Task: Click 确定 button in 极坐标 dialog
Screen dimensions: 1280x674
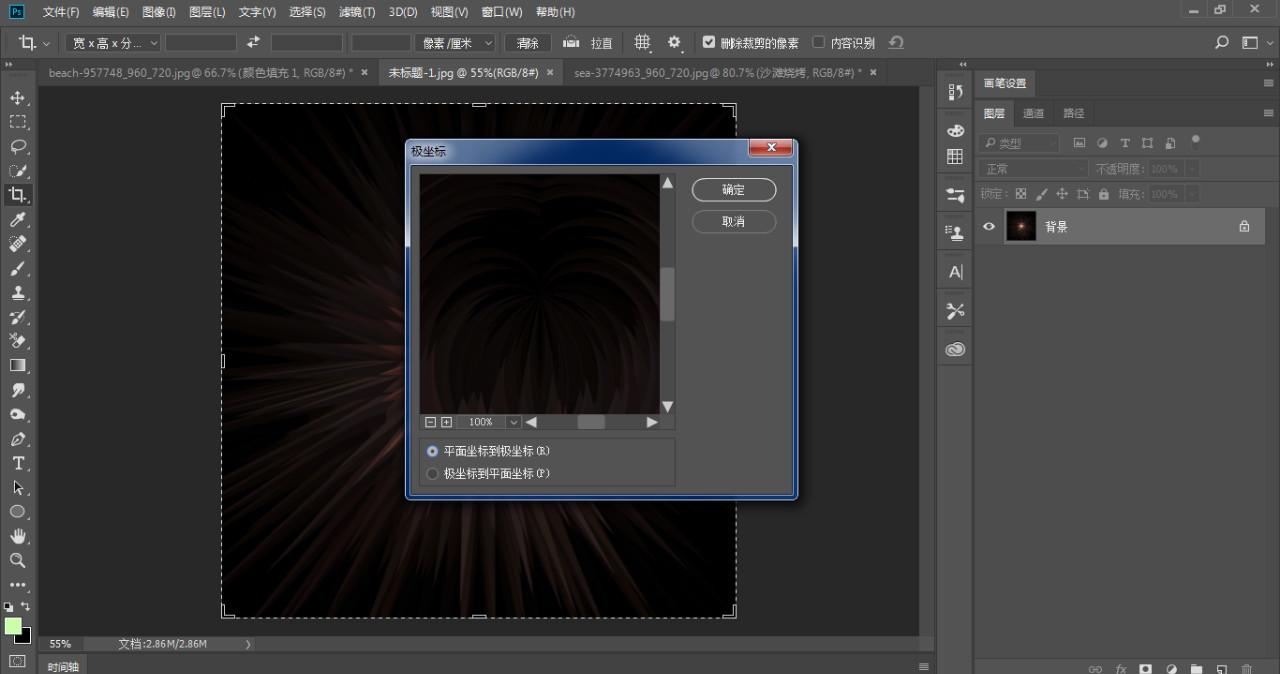Action: [x=733, y=190]
